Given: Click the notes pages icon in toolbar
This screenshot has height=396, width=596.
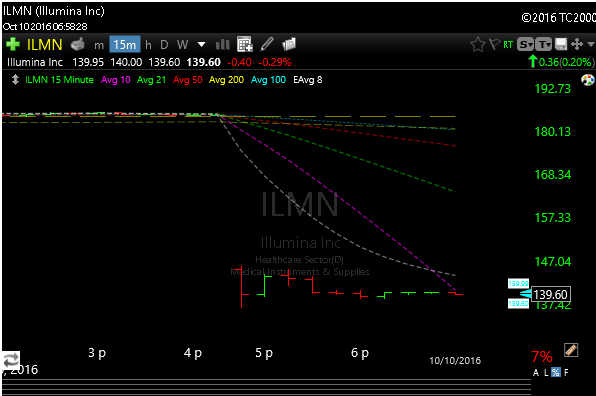Looking at the screenshot, I should point(289,44).
